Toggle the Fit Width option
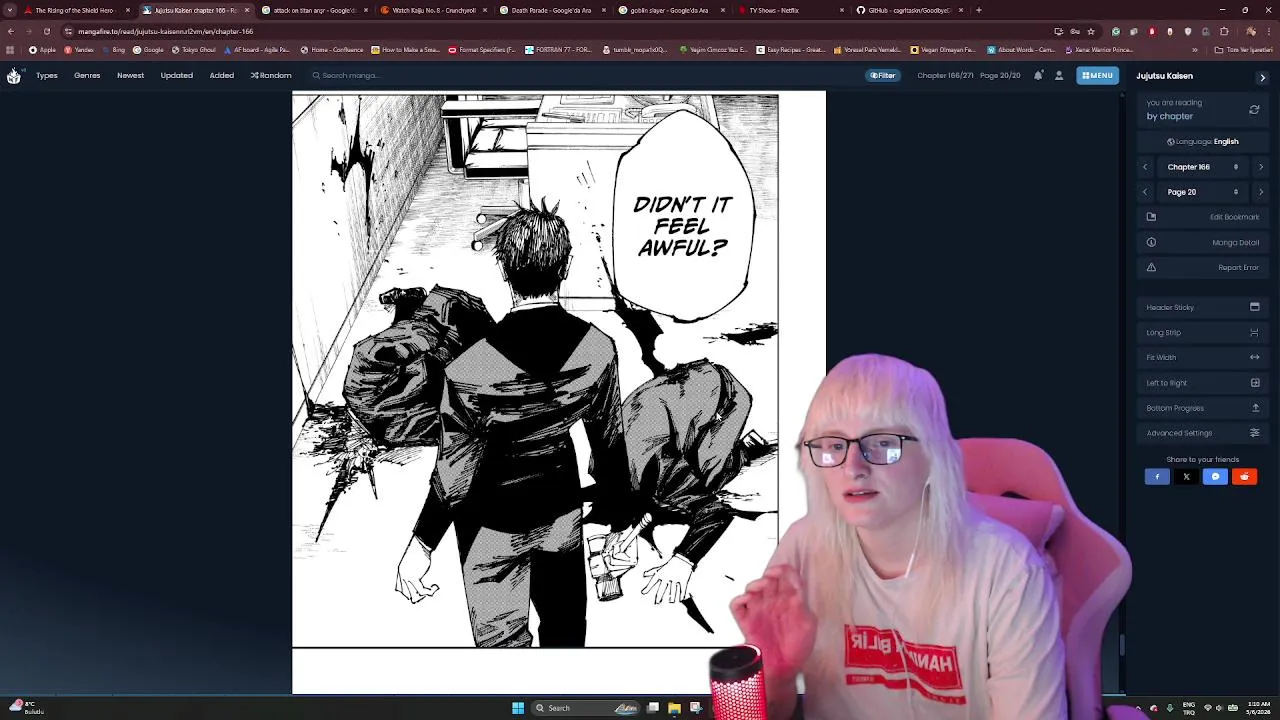Viewport: 1280px width, 720px height. tap(1203, 357)
